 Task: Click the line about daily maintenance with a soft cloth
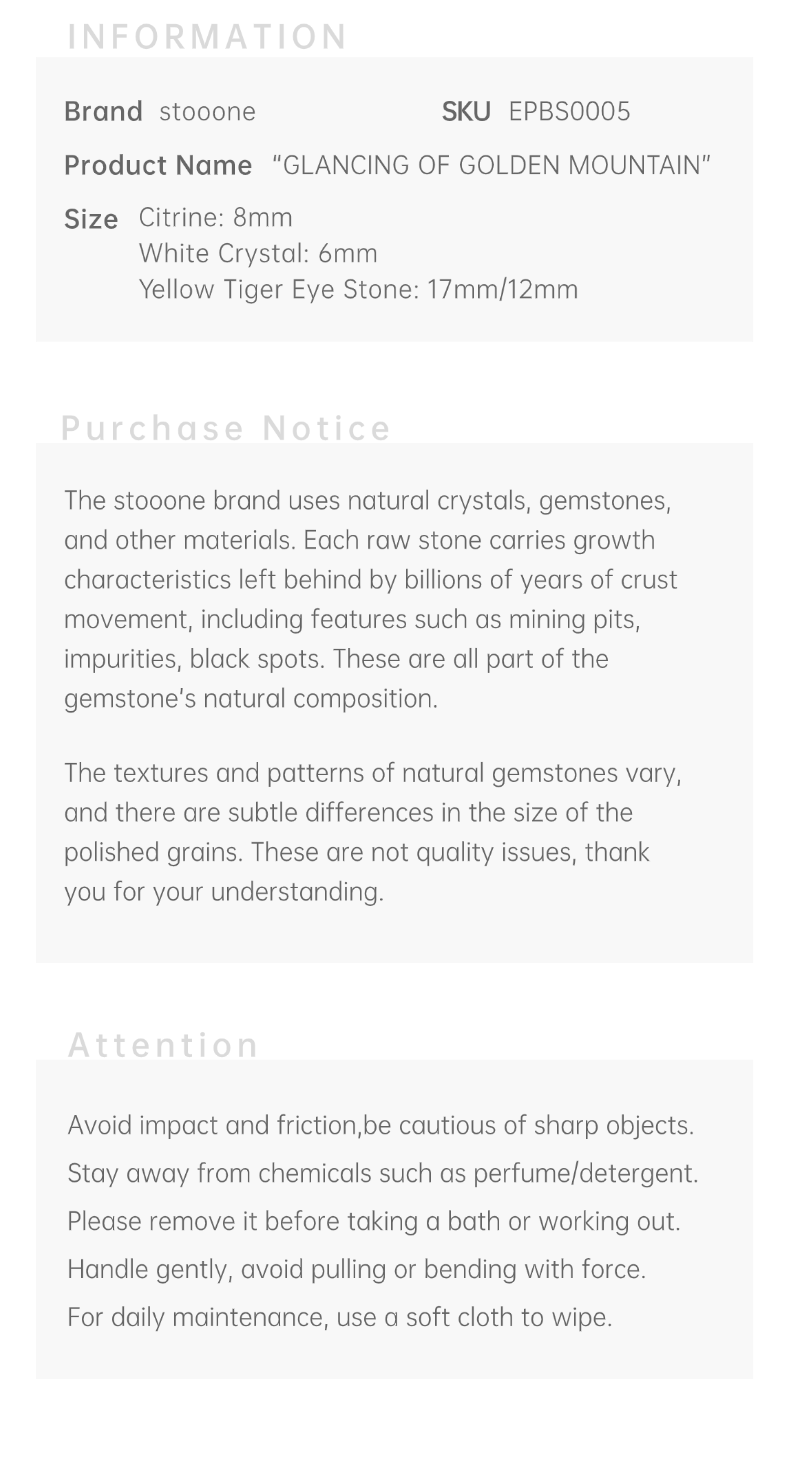pos(339,1318)
